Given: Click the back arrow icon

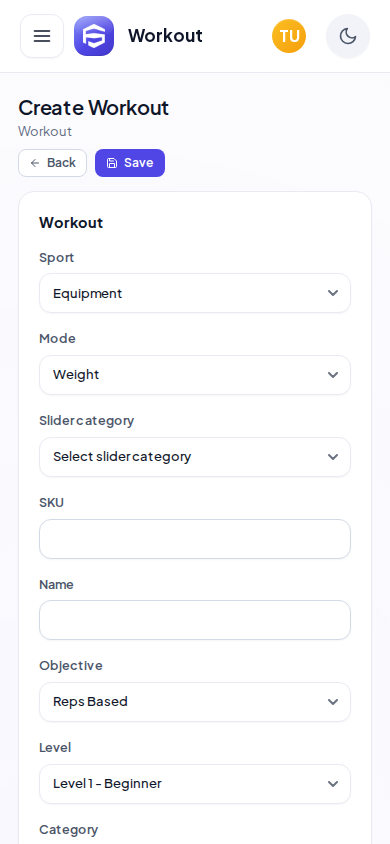Looking at the screenshot, I should [35, 163].
